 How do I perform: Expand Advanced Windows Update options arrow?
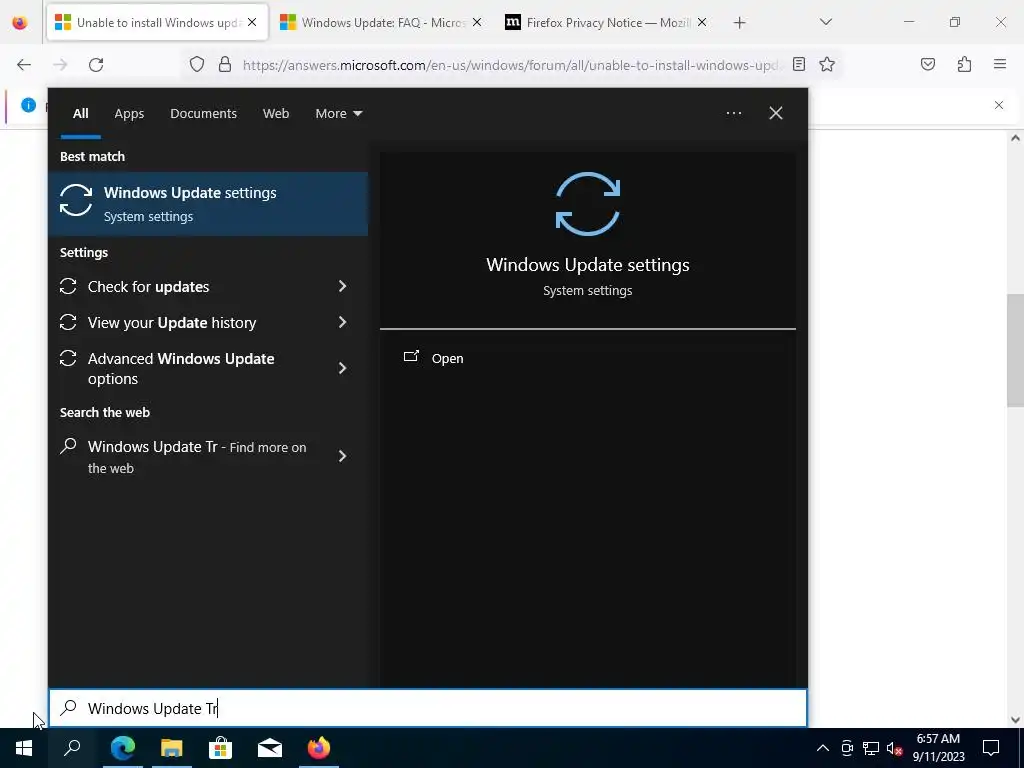point(342,368)
